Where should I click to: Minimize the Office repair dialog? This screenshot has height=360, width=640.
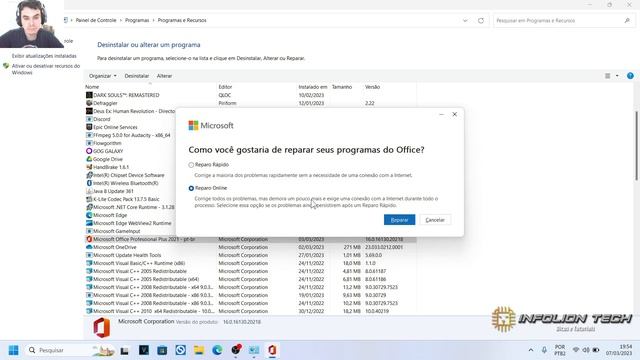click(x=441, y=114)
